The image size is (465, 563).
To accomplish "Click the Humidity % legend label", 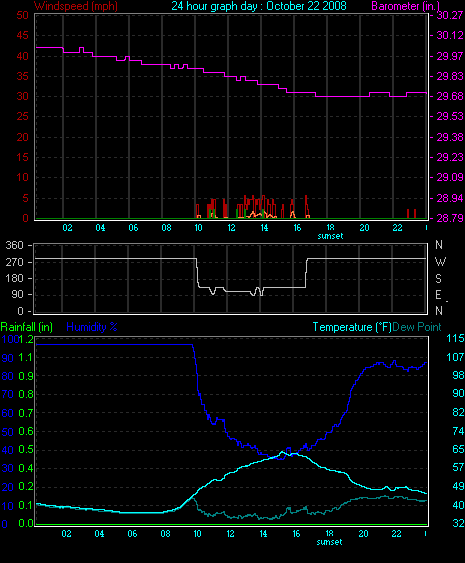I will [x=92, y=327].
